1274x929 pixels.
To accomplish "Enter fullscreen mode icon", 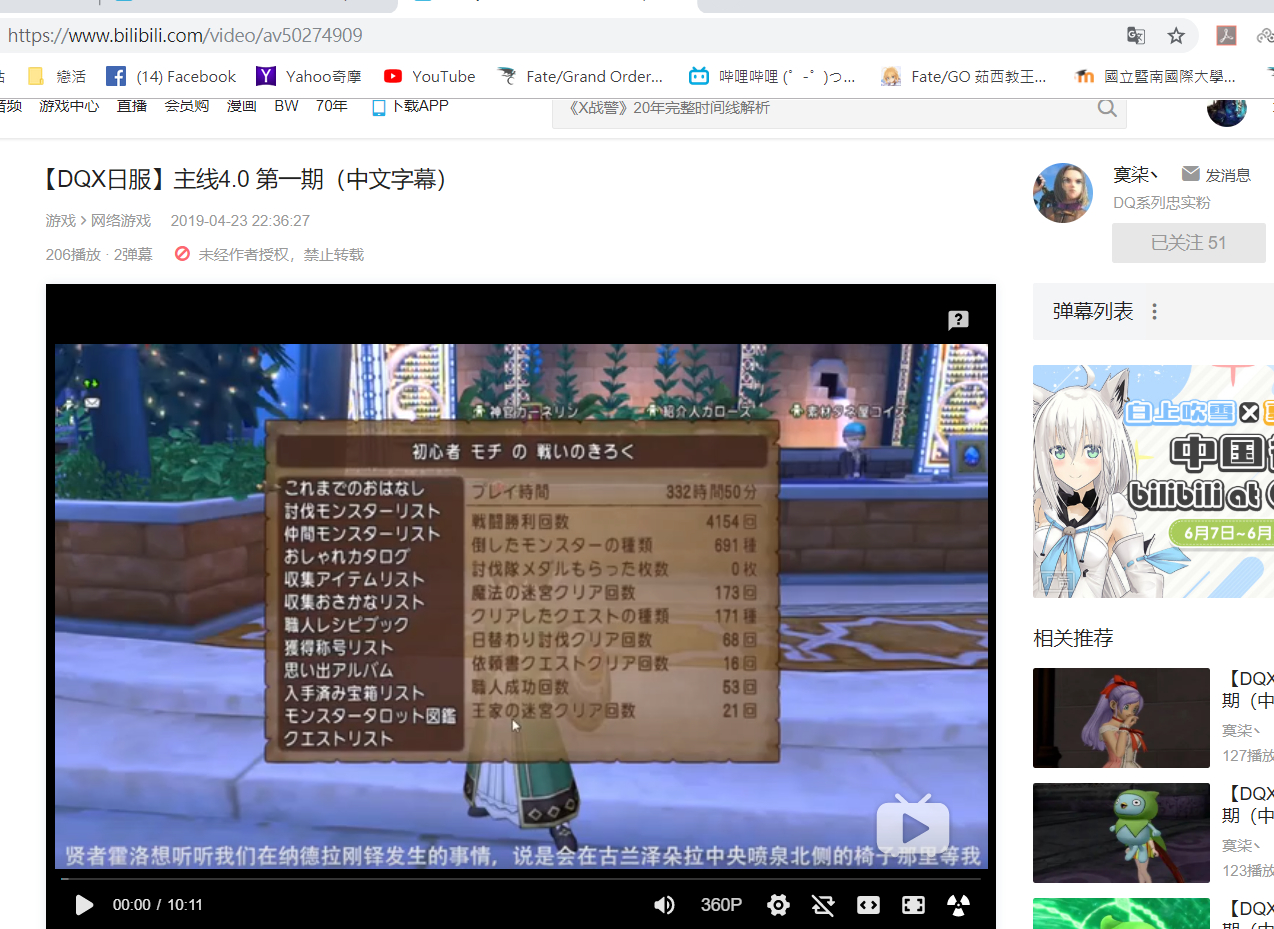I will point(913,905).
